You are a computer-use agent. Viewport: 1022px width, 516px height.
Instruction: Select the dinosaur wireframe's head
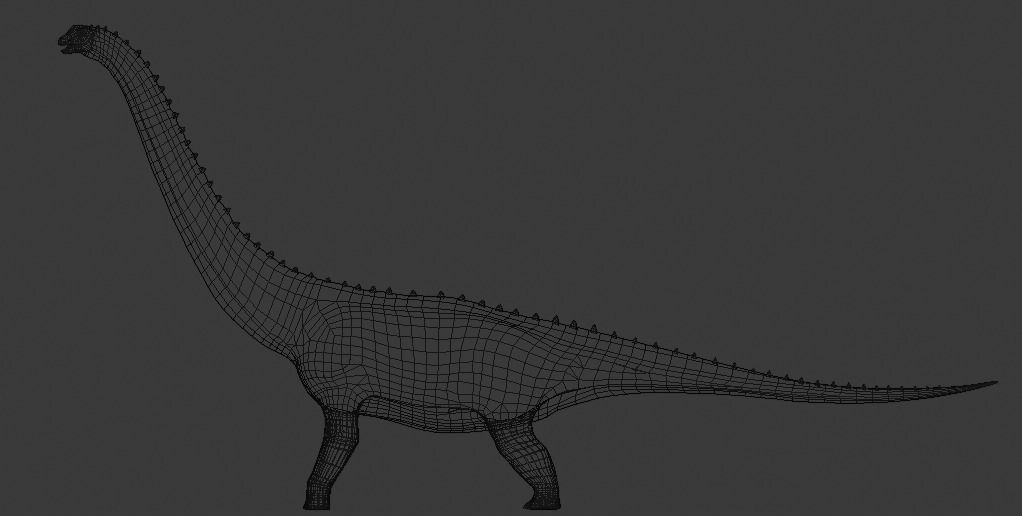[77, 39]
